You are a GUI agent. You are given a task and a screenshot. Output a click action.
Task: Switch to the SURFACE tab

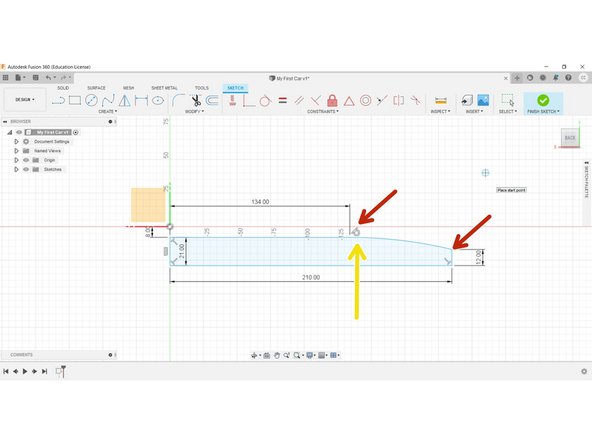pyautogui.click(x=96, y=88)
